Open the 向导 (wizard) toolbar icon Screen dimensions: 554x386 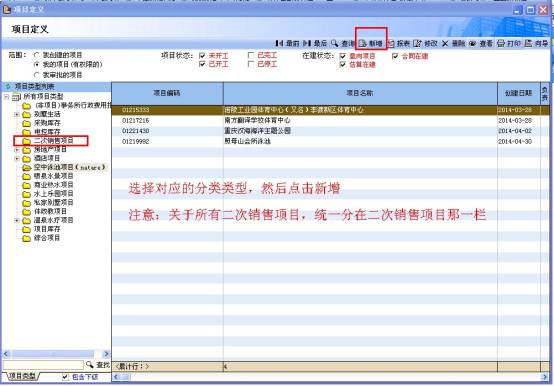point(528,43)
